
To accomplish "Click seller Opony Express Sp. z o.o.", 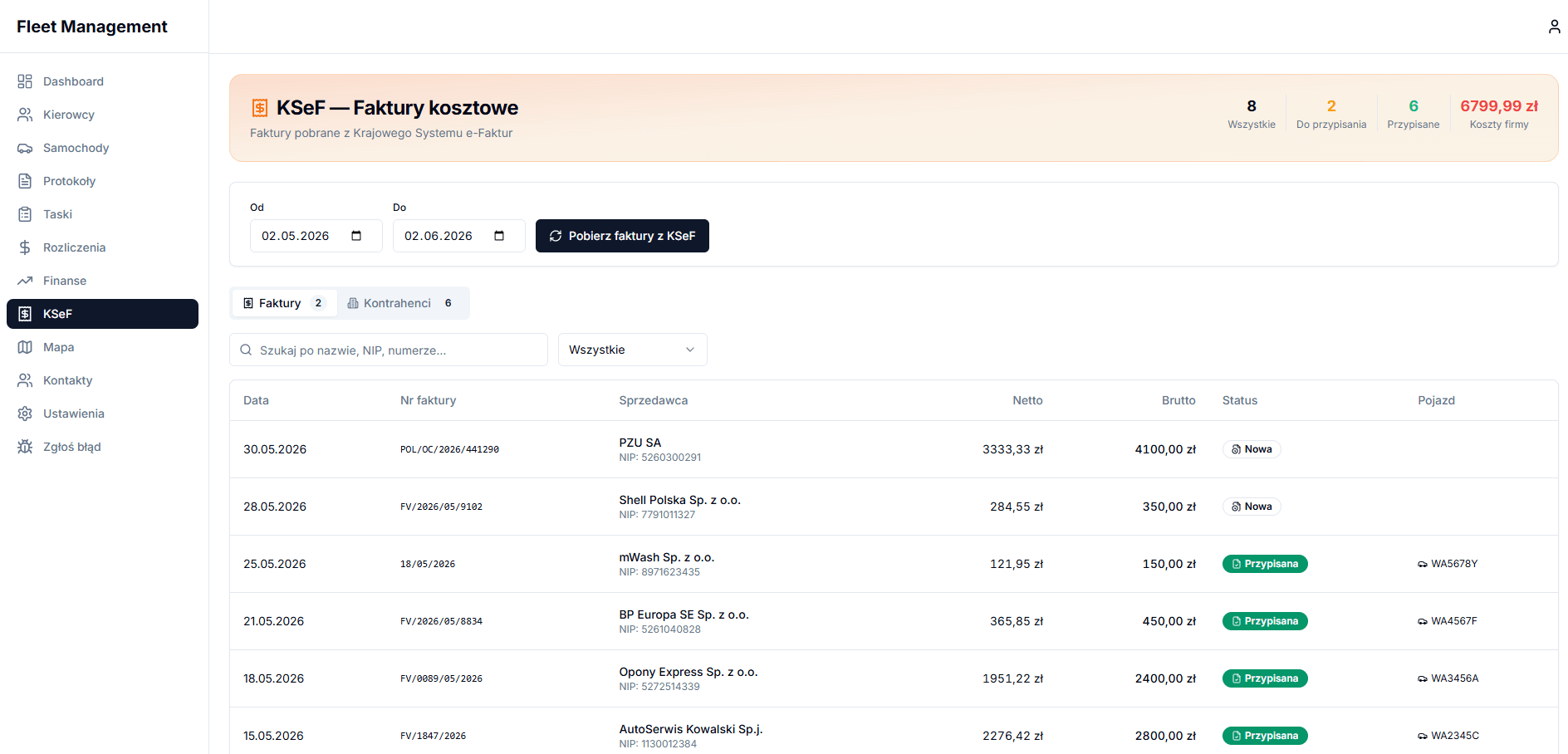I will (688, 672).
